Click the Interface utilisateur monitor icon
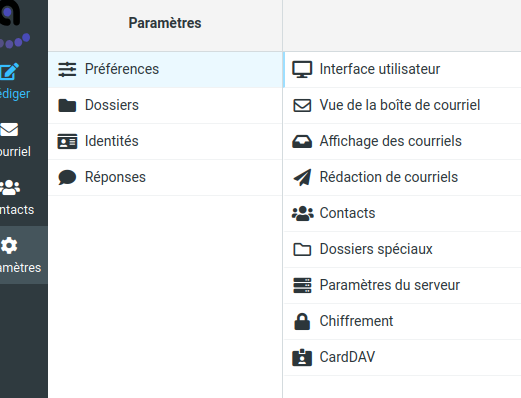 point(302,69)
